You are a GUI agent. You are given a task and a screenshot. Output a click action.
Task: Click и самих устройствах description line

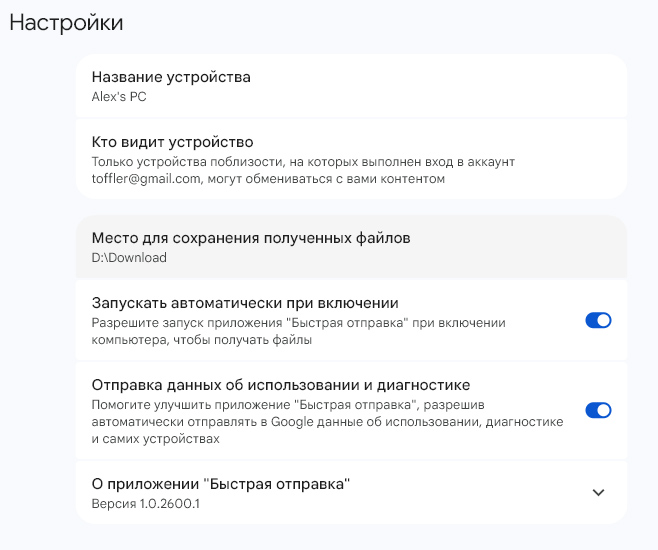155,439
